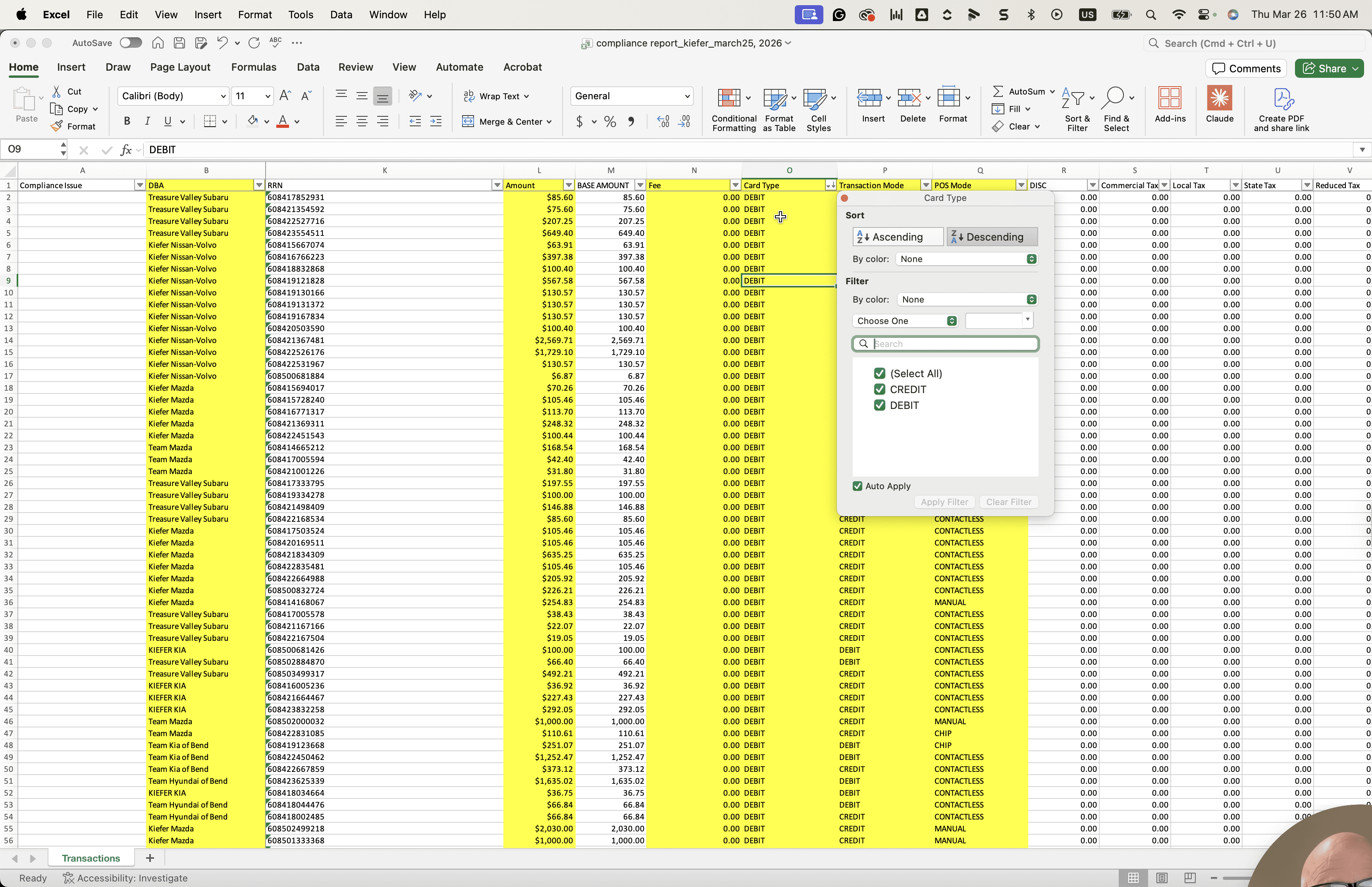Viewport: 1372px width, 887px height.
Task: Open the Tools menu in menu bar
Action: (x=301, y=14)
